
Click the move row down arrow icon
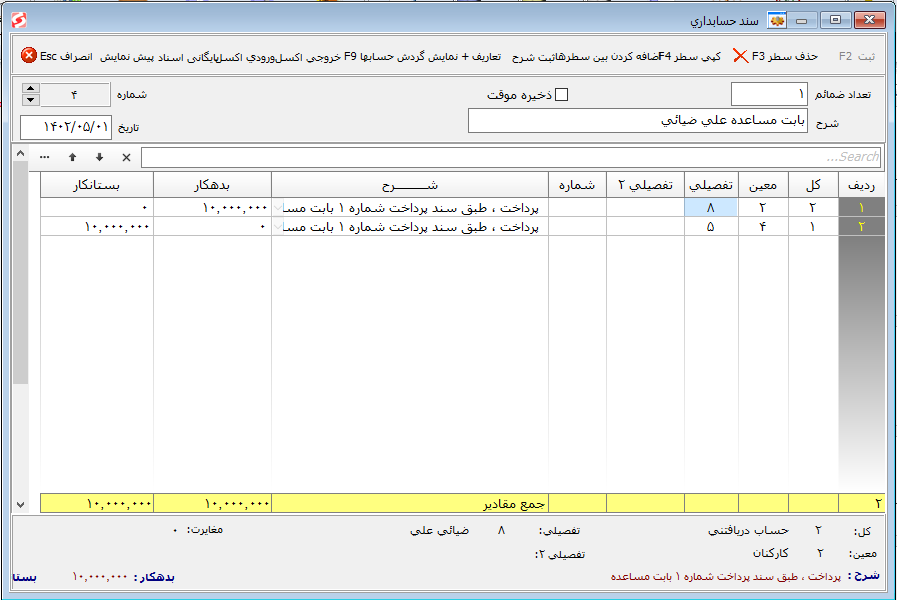point(100,157)
